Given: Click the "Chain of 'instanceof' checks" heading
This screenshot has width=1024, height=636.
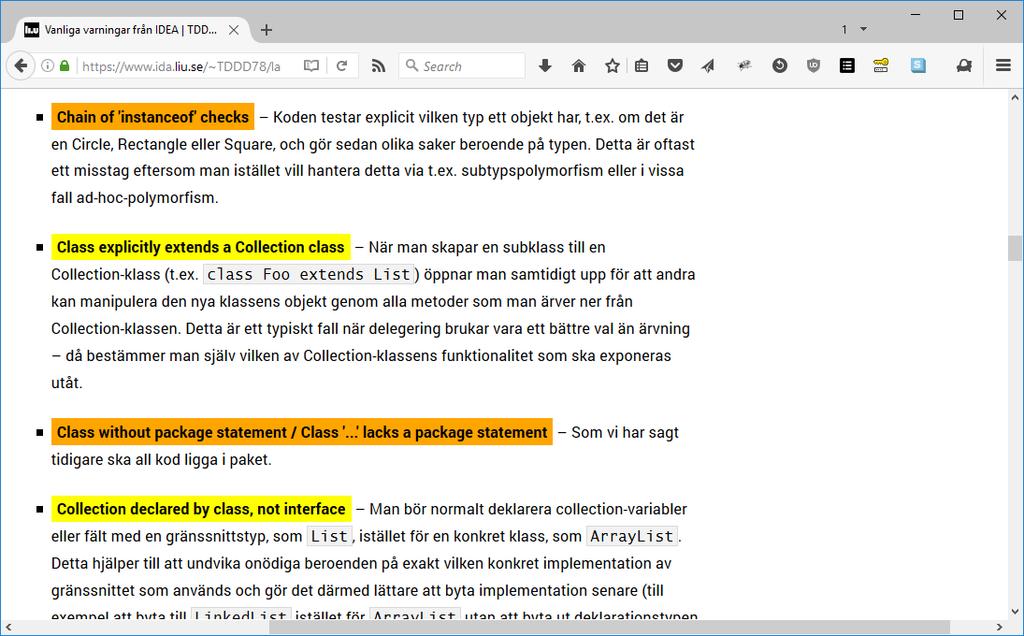Looking at the screenshot, I should point(153,117).
